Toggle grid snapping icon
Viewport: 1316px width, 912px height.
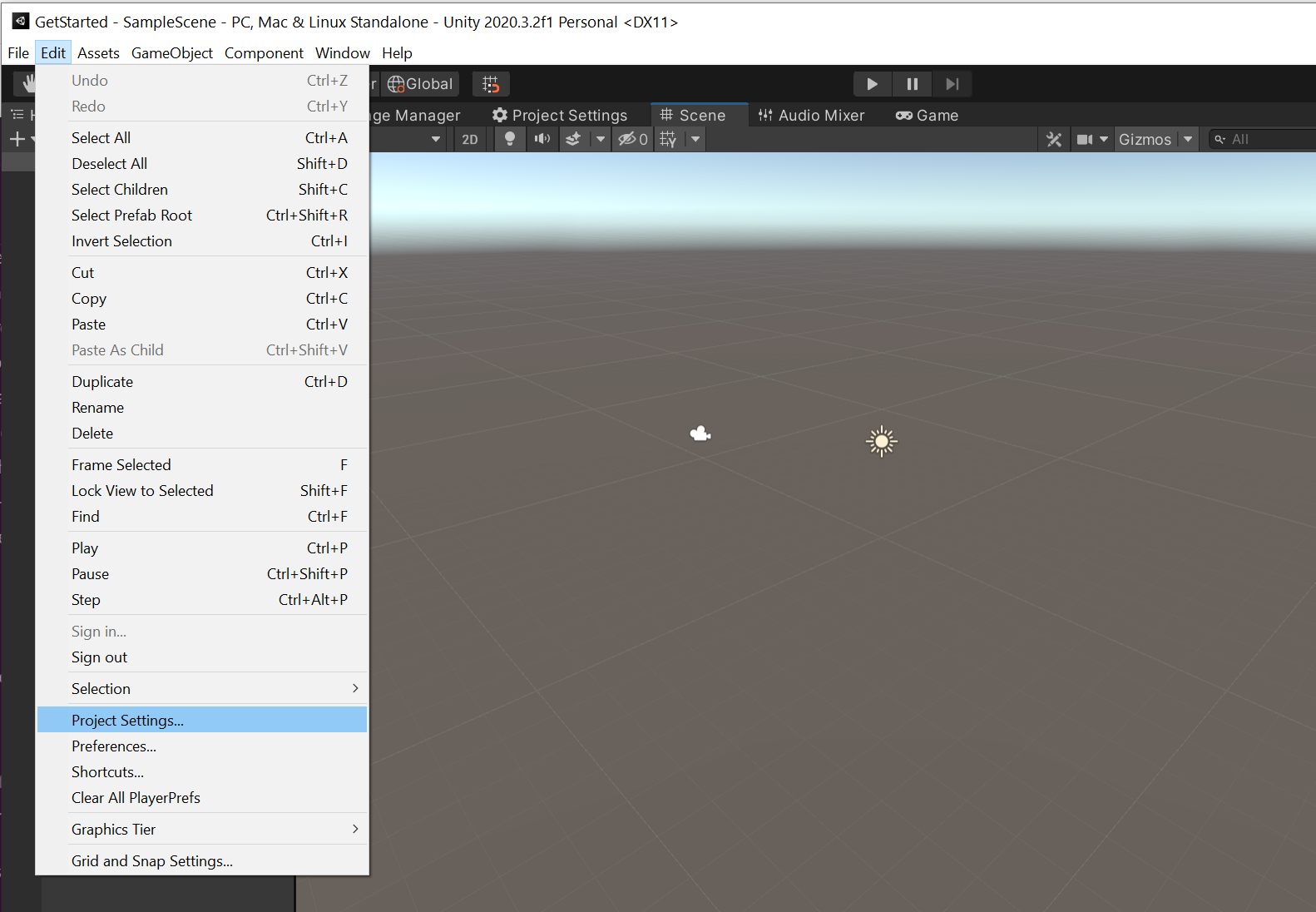pos(491,84)
